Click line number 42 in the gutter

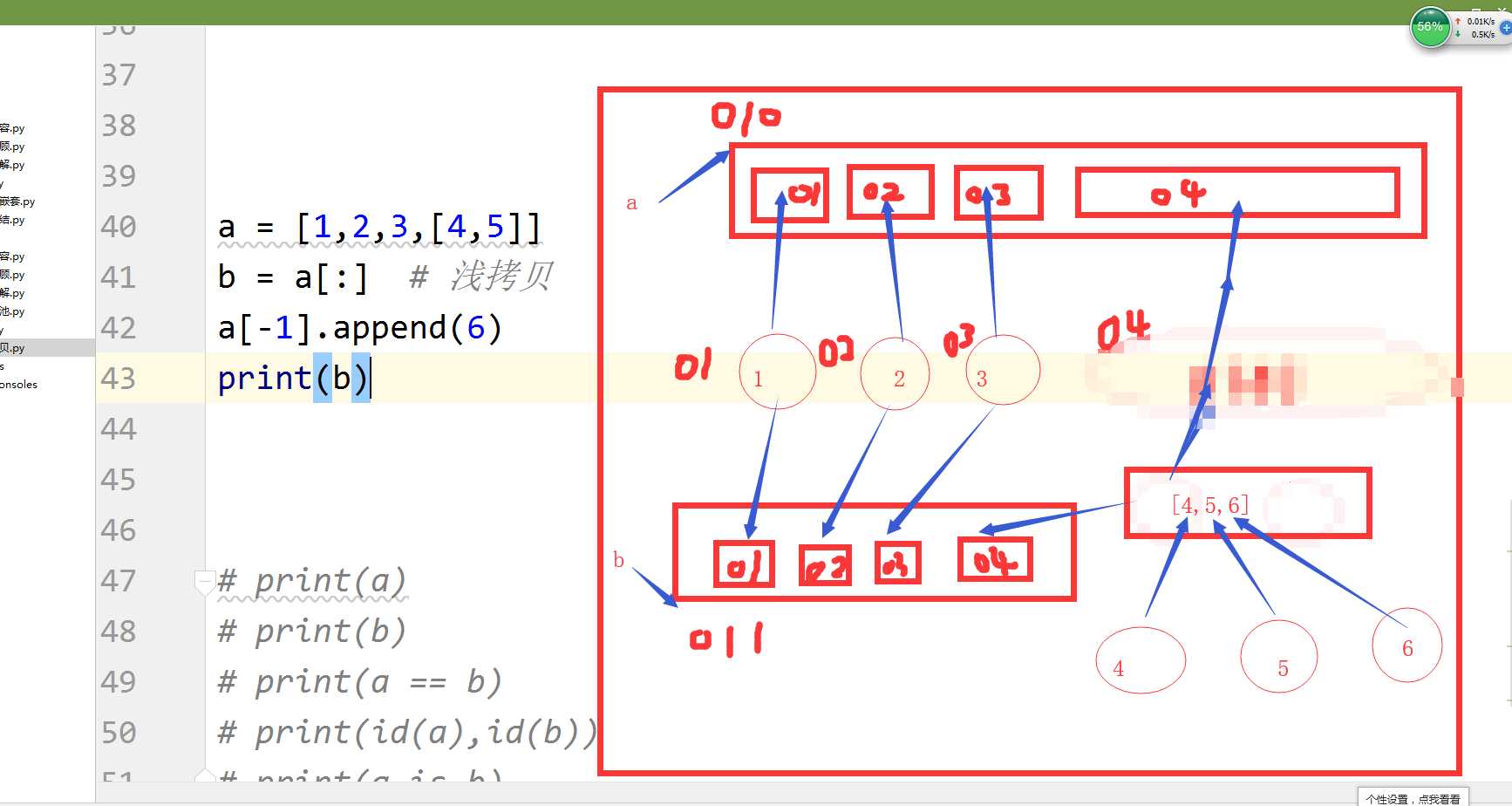pos(119,328)
